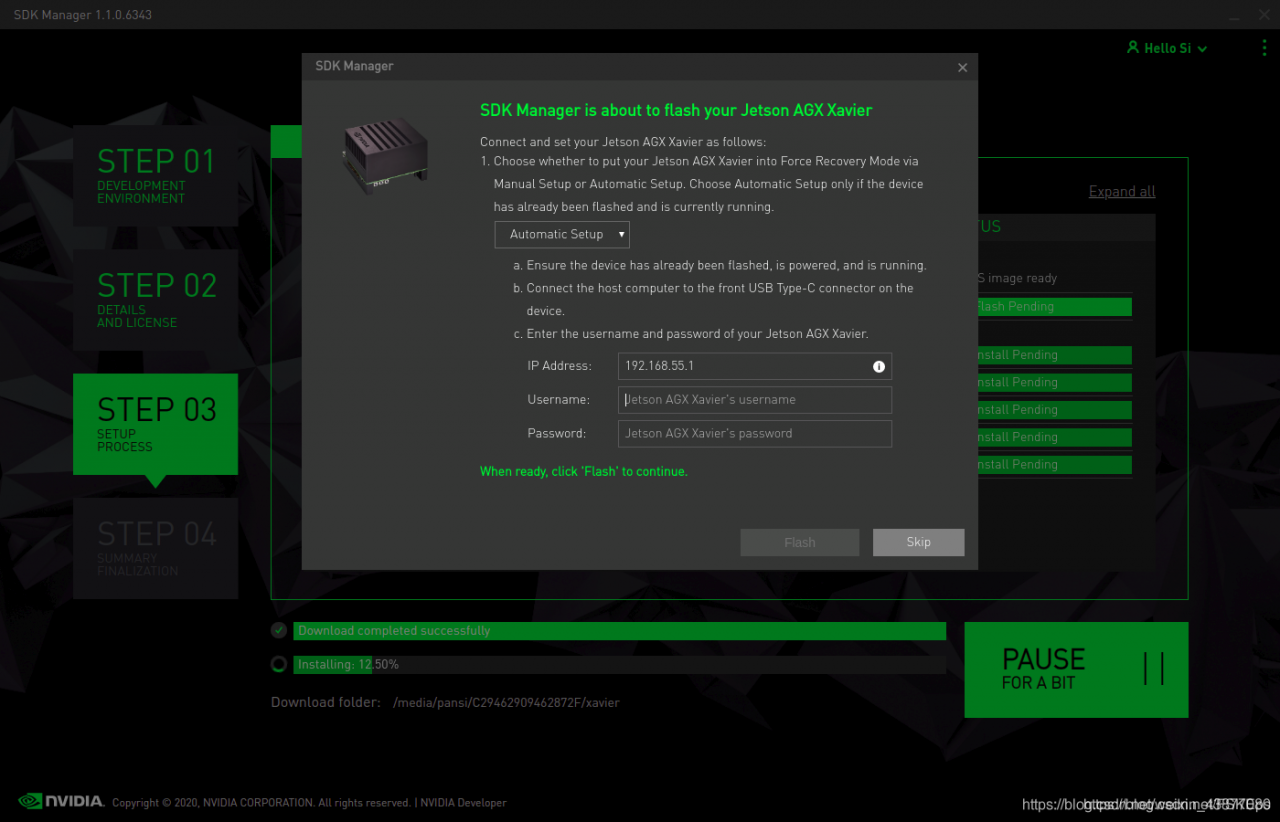Viewport: 1280px width, 822px height.
Task: Go to STEP 02 Details and License
Action: tap(155, 300)
